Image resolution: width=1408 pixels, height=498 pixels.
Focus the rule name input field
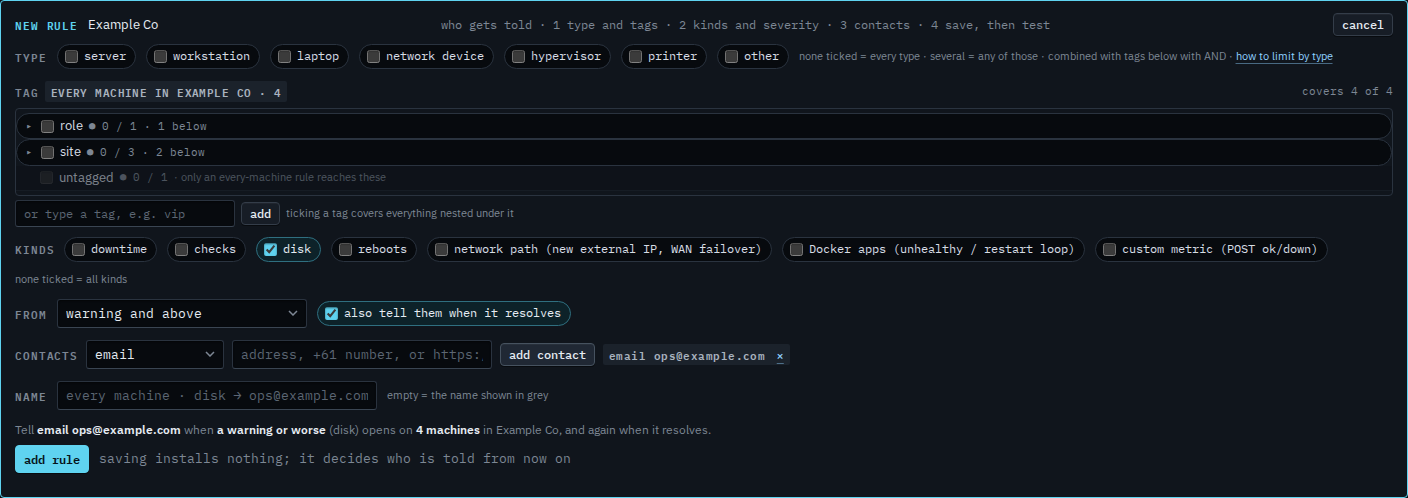(x=217, y=396)
